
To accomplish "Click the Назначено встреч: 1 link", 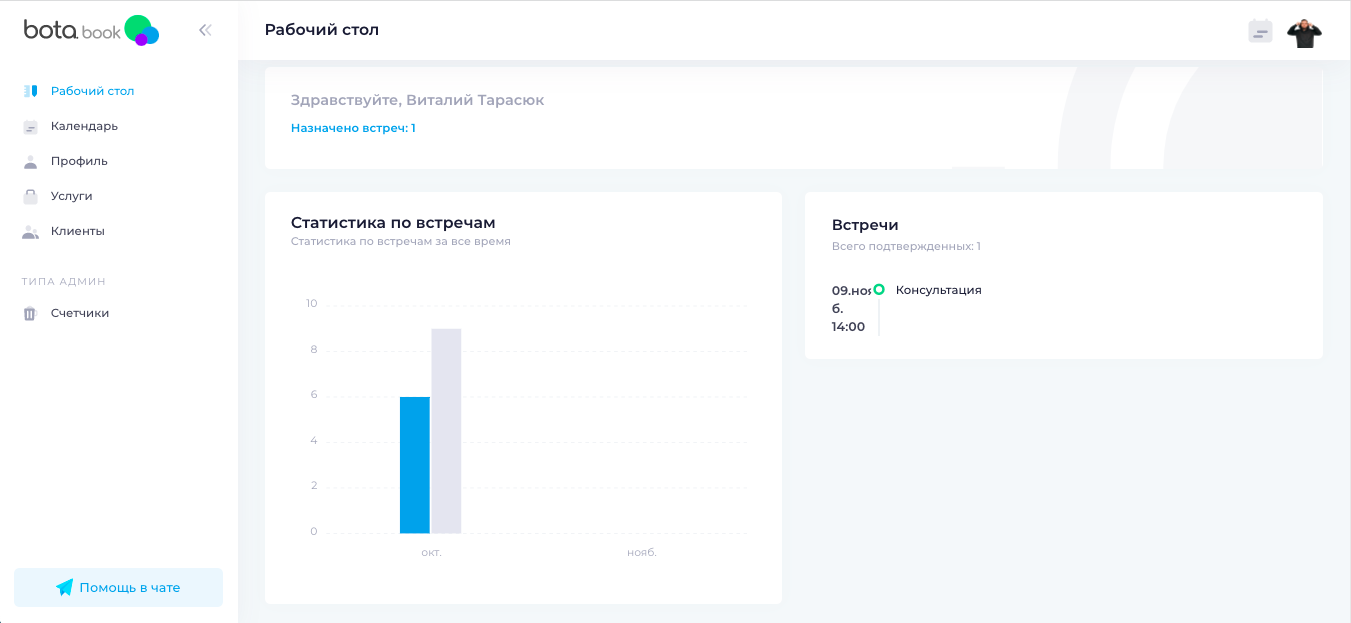I will coord(353,128).
